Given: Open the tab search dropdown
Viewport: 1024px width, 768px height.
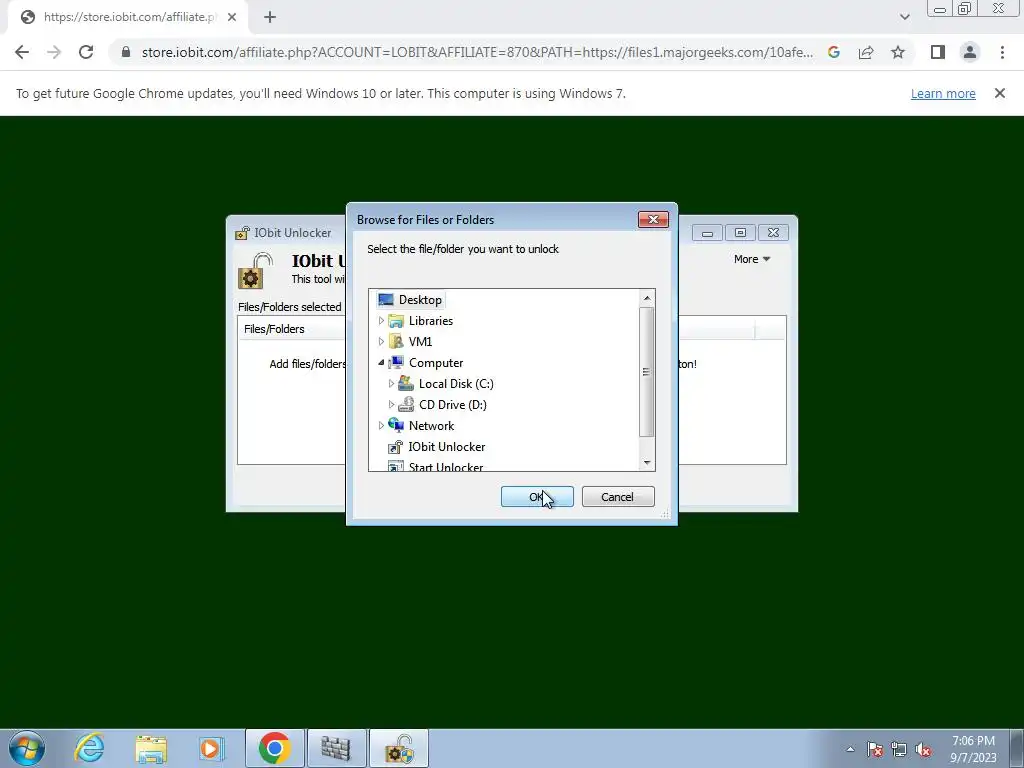Looking at the screenshot, I should [x=904, y=17].
